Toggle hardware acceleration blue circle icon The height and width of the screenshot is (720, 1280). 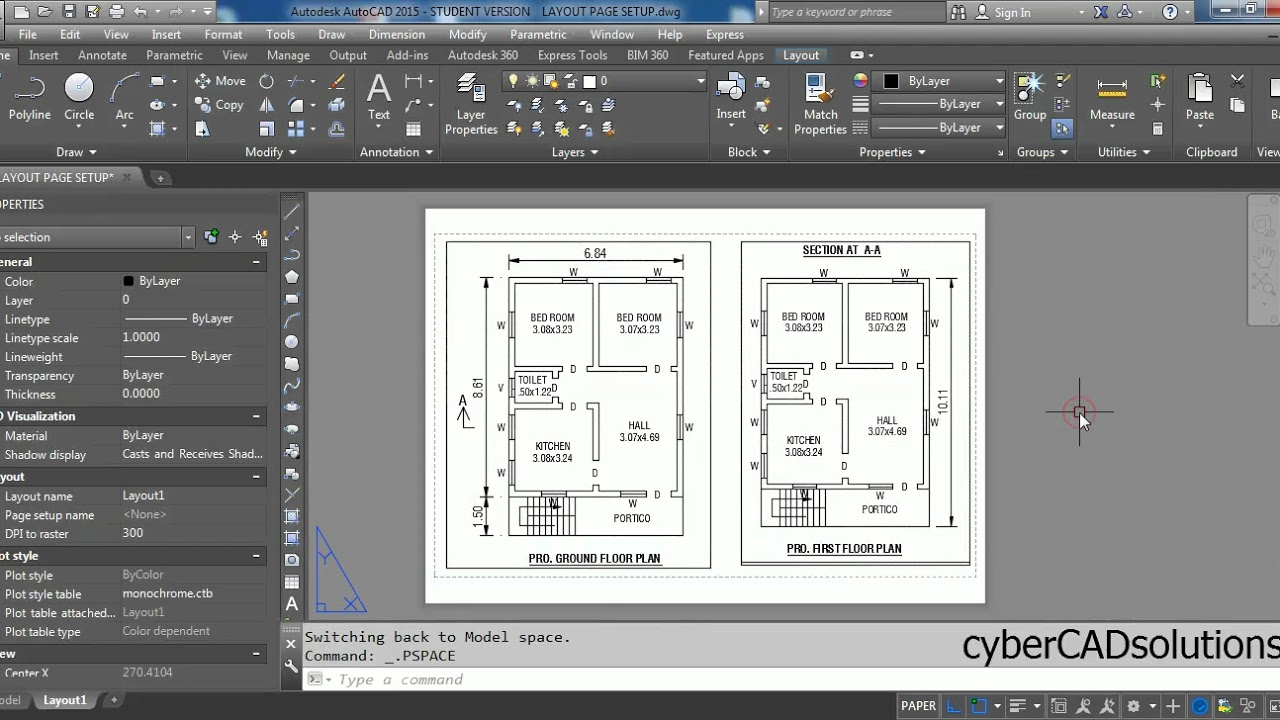(1200, 706)
